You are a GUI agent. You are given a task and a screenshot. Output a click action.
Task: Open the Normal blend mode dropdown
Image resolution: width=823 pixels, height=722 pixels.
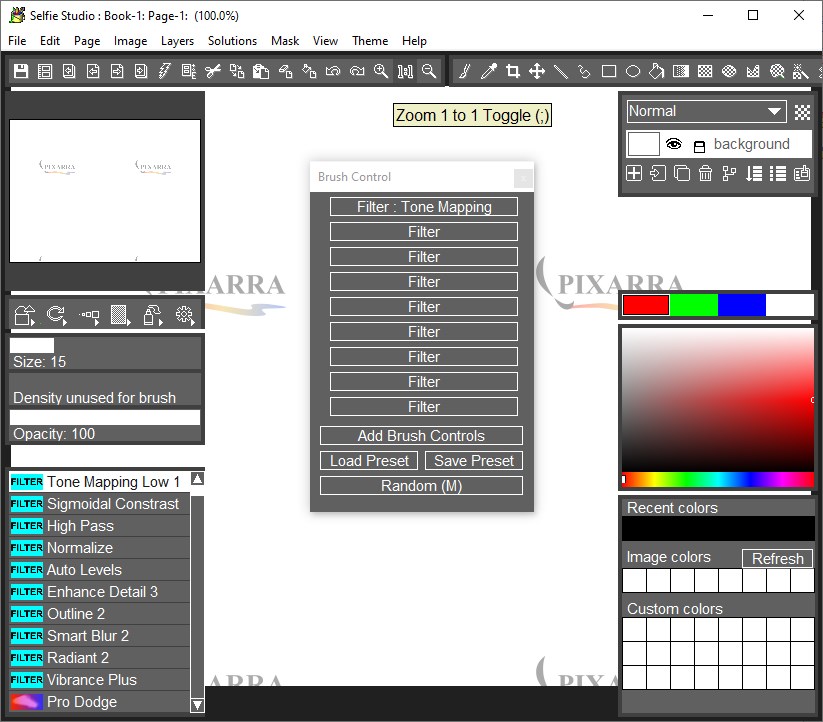[706, 112]
